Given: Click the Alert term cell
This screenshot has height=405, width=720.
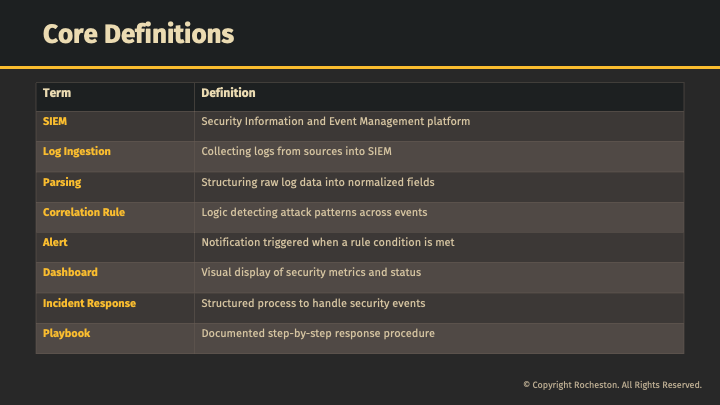Looking at the screenshot, I should click(57, 242).
